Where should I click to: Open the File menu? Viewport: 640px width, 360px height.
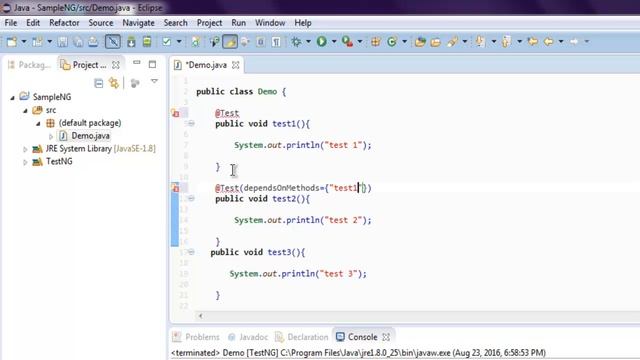coord(11,23)
